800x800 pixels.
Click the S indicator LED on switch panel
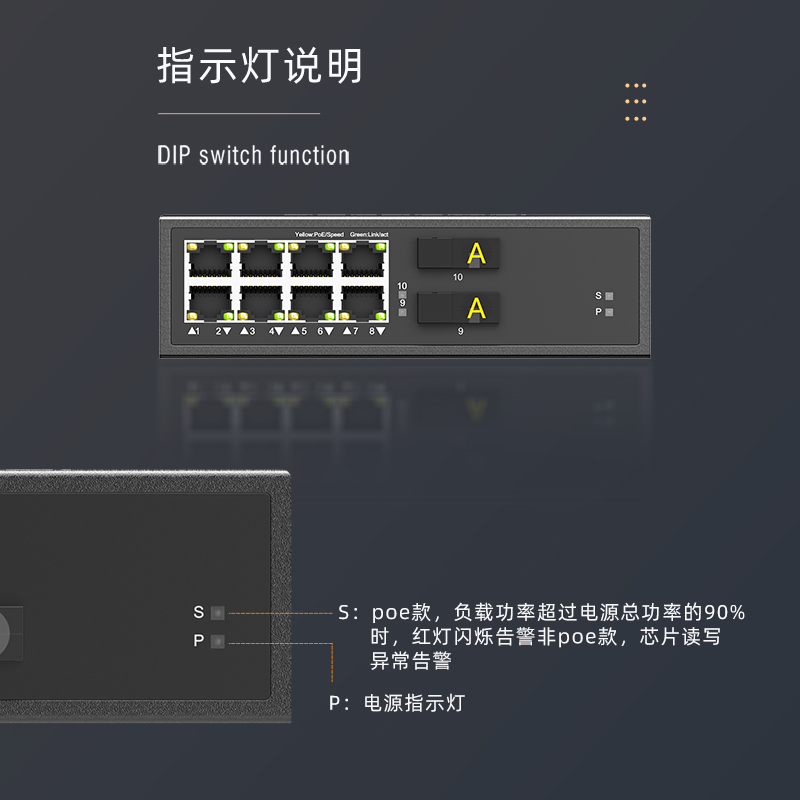(x=609, y=296)
